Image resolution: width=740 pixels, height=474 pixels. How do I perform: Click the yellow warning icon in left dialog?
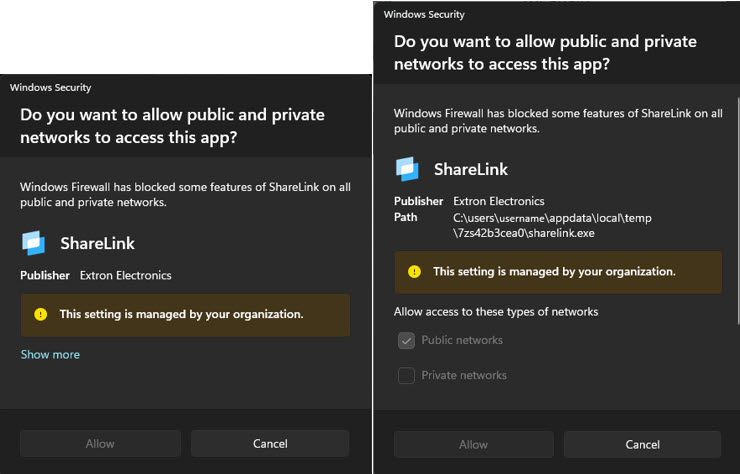coord(41,314)
